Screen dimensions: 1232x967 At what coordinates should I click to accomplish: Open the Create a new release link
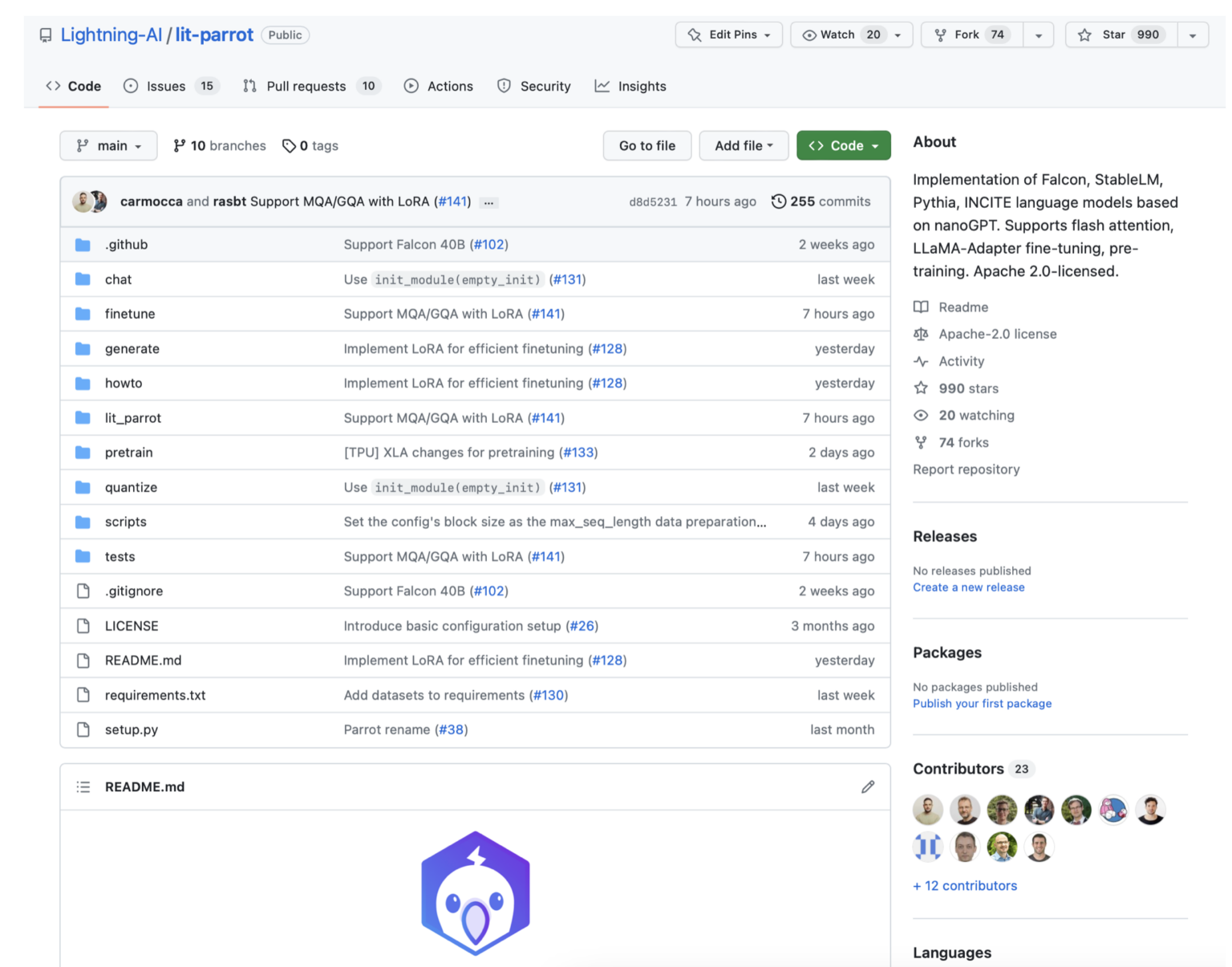tap(968, 587)
